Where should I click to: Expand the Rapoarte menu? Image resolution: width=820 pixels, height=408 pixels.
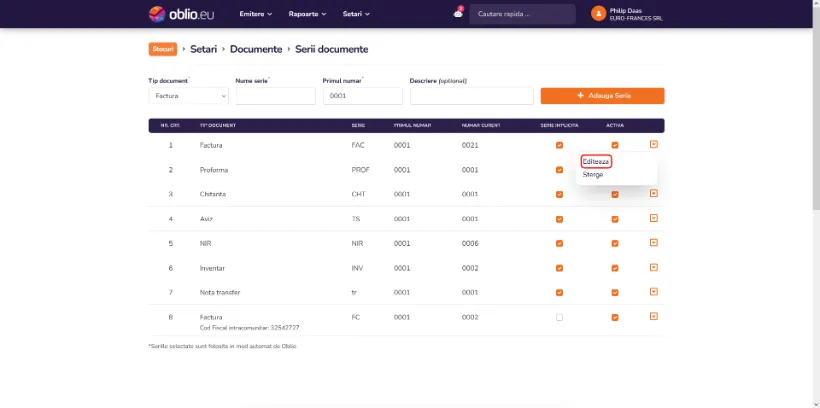[x=308, y=14]
